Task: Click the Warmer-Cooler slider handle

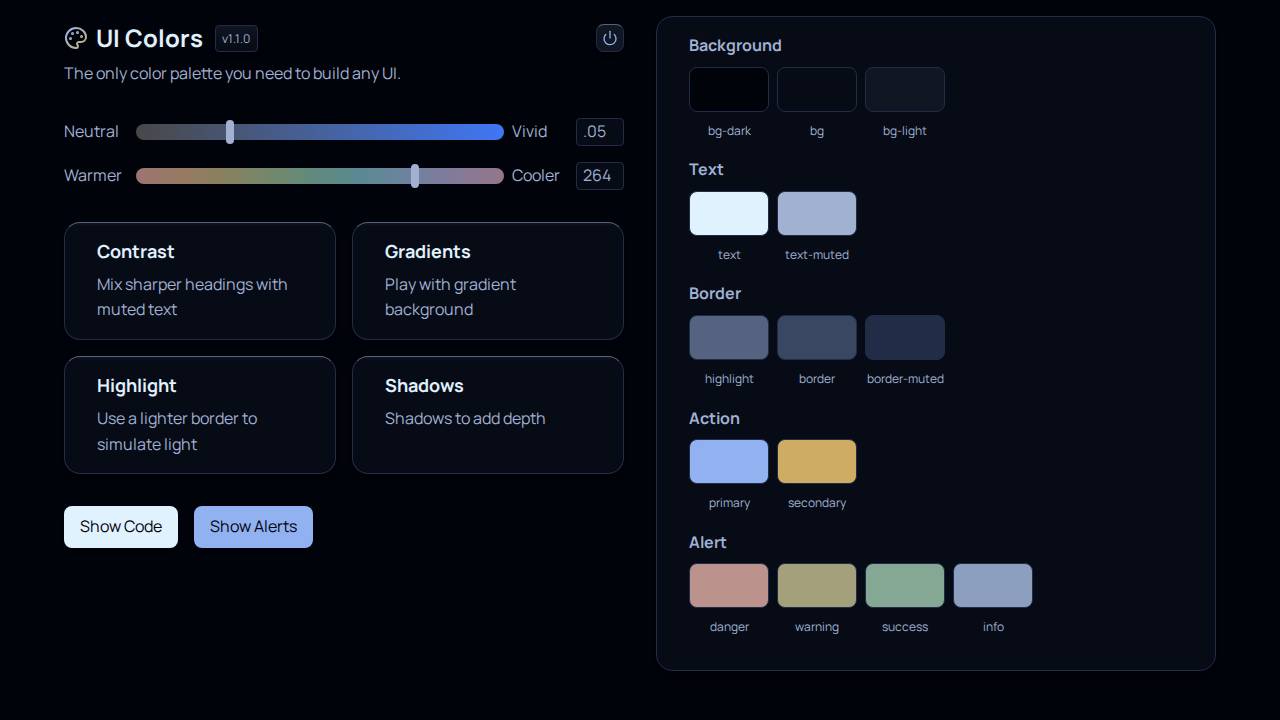Action: (x=415, y=175)
